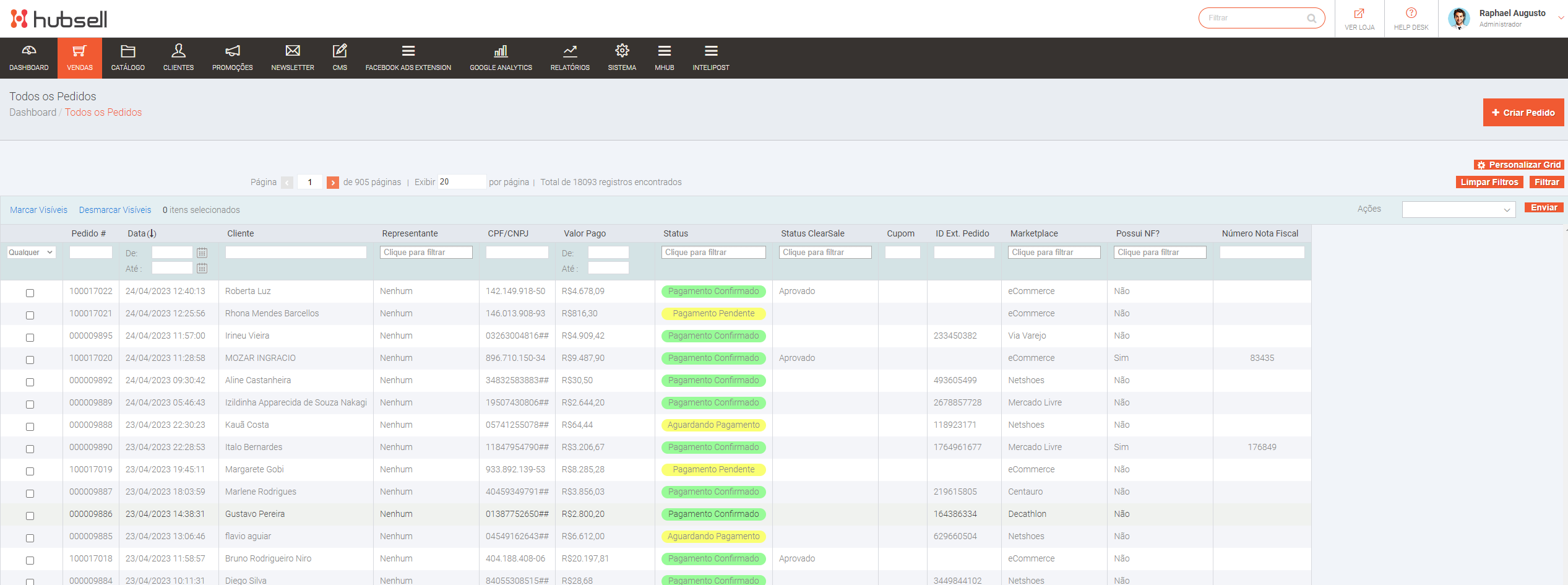Open the Ações dropdown
Viewport: 1568px width, 585px height.
point(1458,210)
